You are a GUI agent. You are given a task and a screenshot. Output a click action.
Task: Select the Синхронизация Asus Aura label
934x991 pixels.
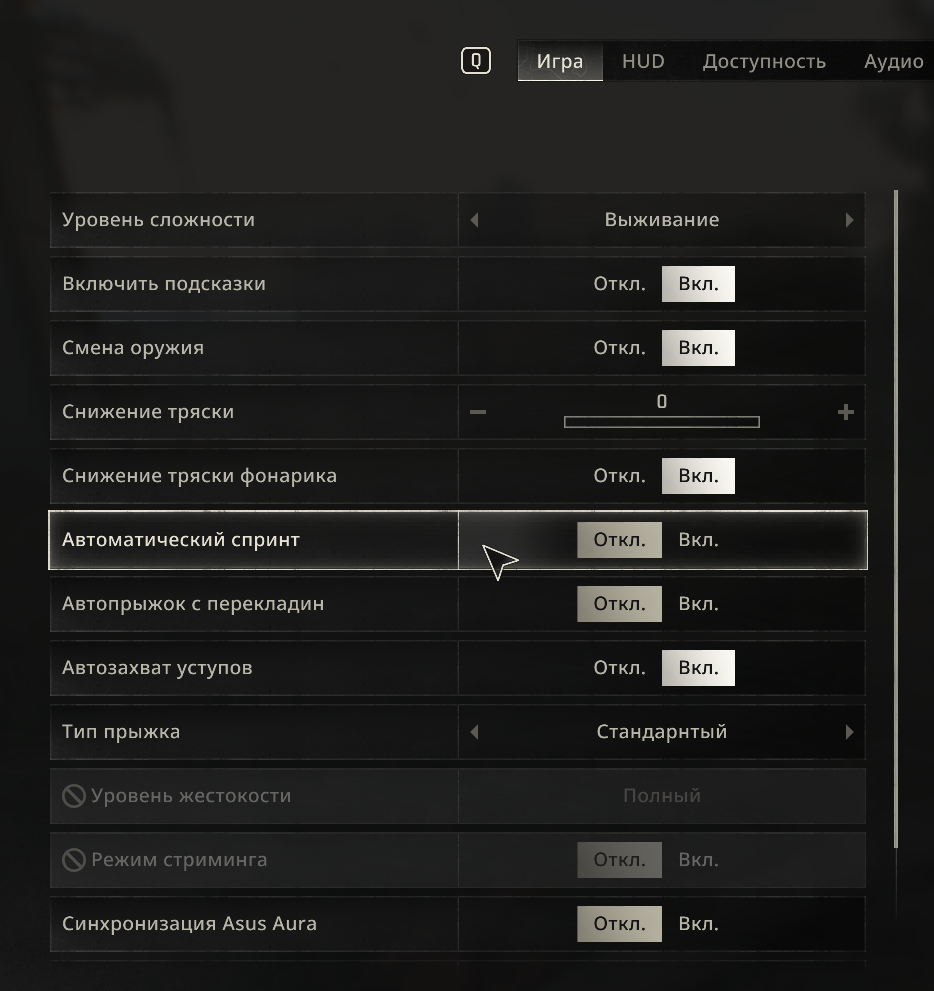(189, 924)
